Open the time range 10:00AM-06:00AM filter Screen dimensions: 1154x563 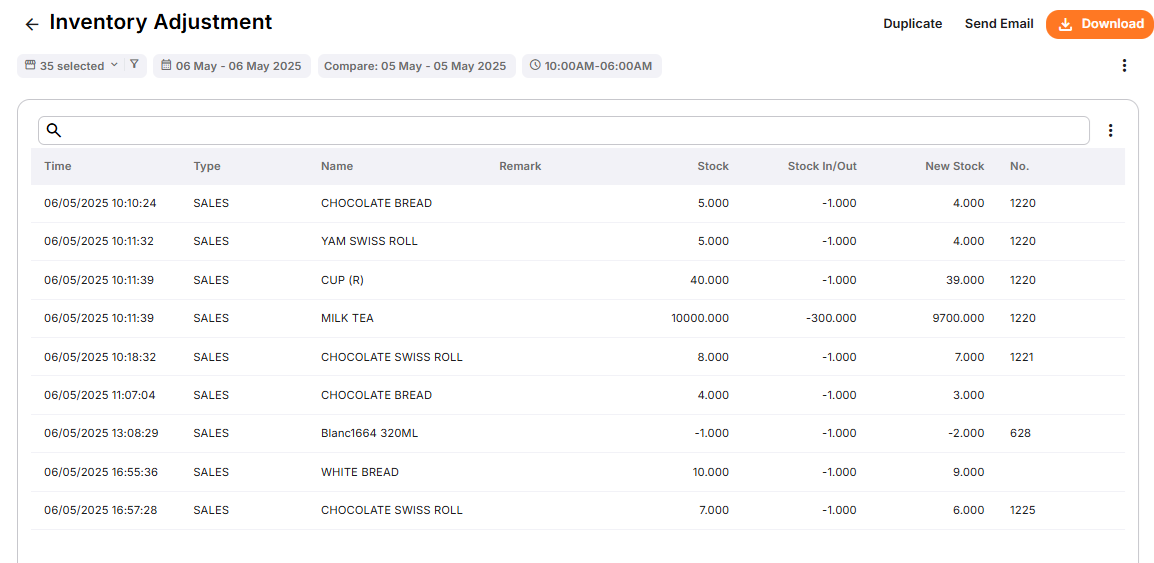click(591, 66)
